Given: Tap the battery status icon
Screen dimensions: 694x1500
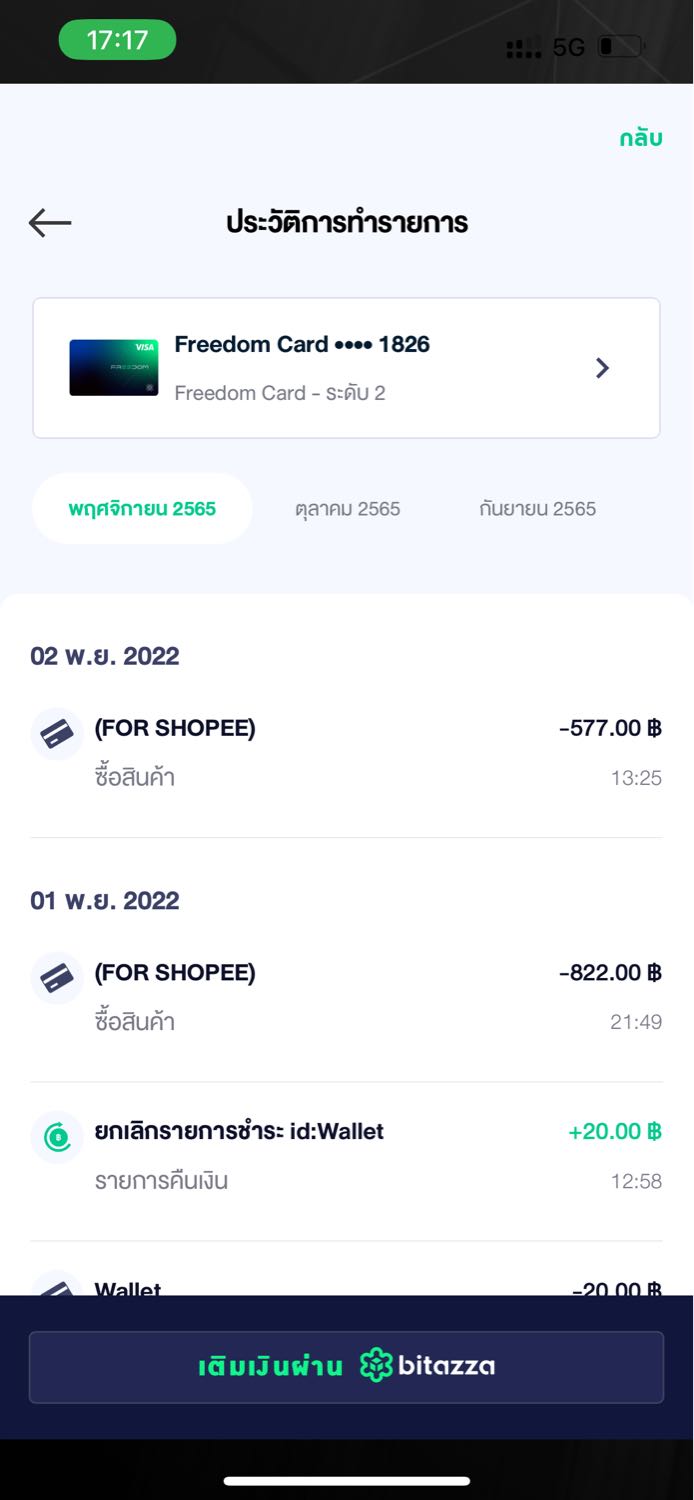Looking at the screenshot, I should point(621,47).
